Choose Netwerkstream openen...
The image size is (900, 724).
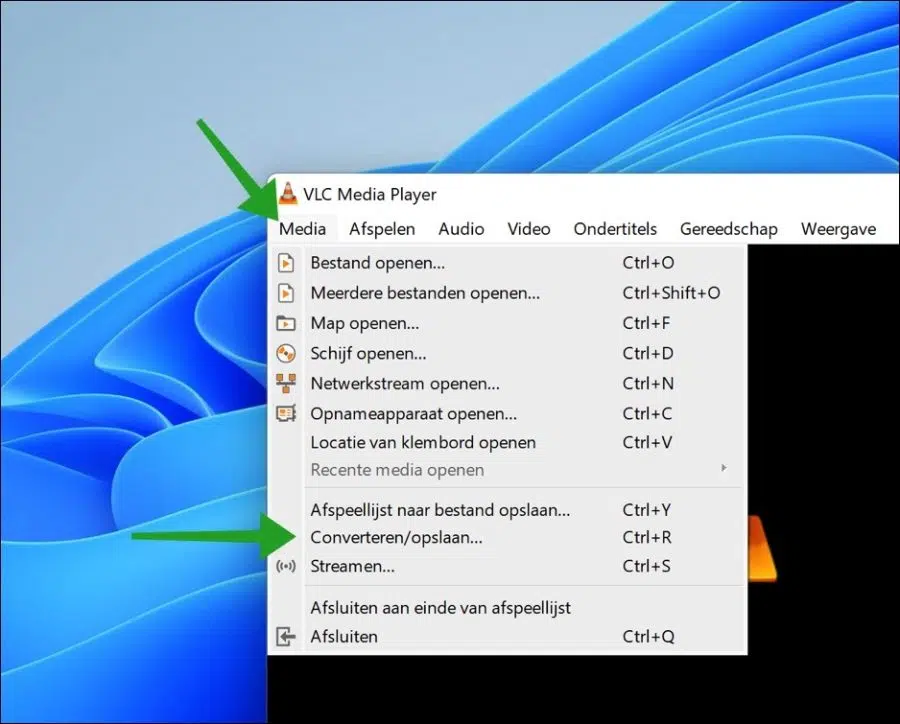[507, 383]
